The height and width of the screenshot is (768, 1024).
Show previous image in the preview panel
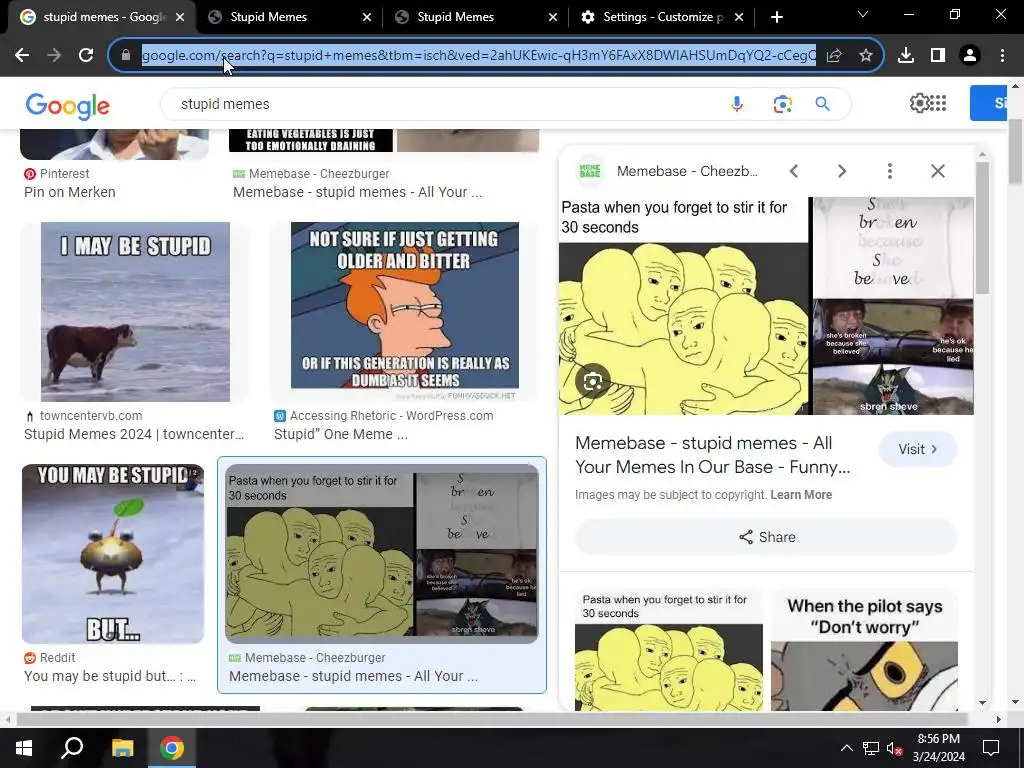coord(793,171)
